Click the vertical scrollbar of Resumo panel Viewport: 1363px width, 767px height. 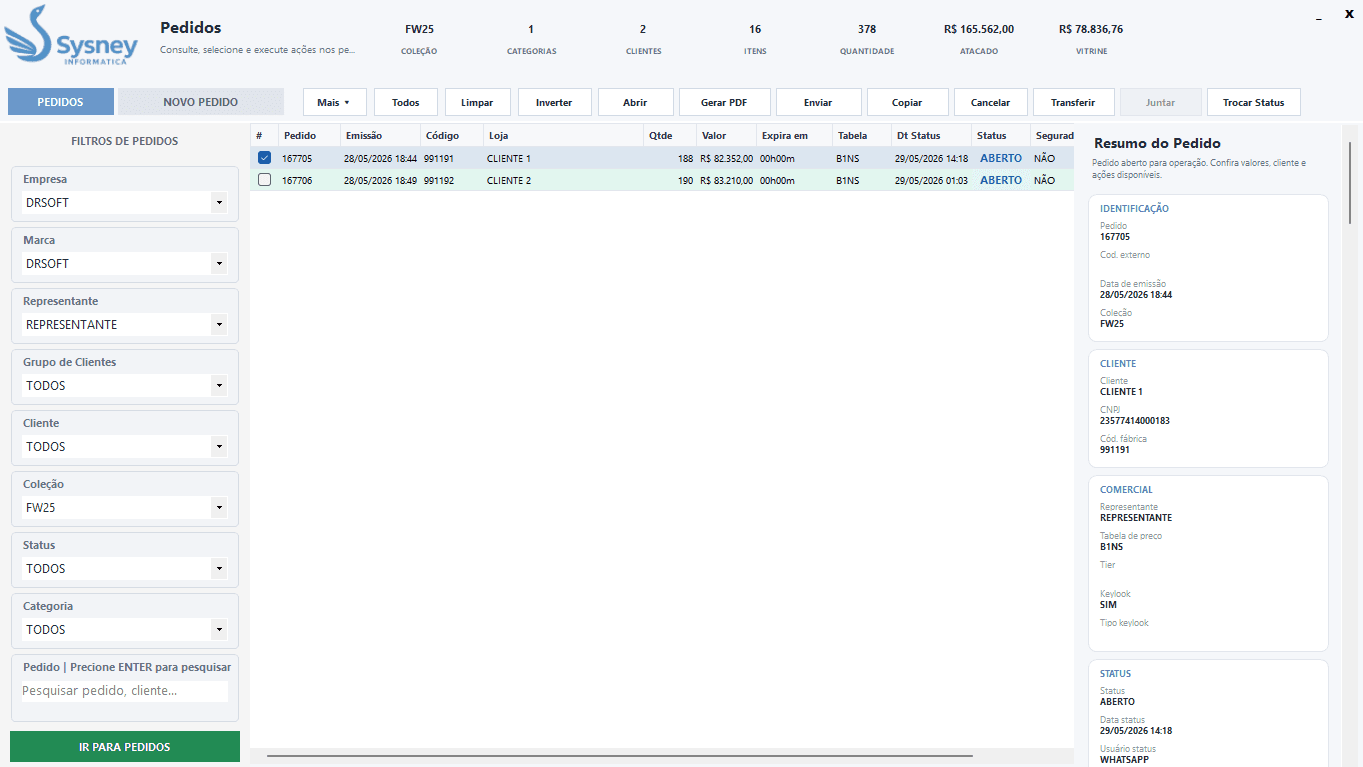(1351, 183)
